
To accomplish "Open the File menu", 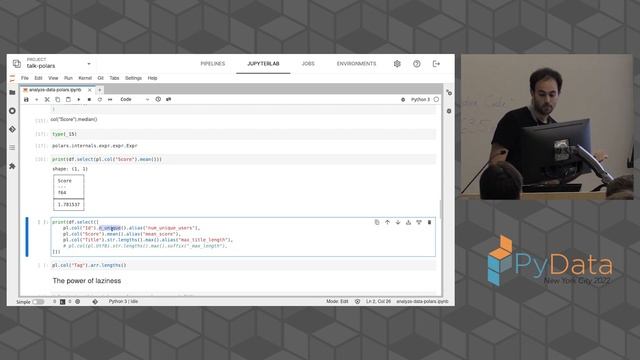I will tap(25, 78).
